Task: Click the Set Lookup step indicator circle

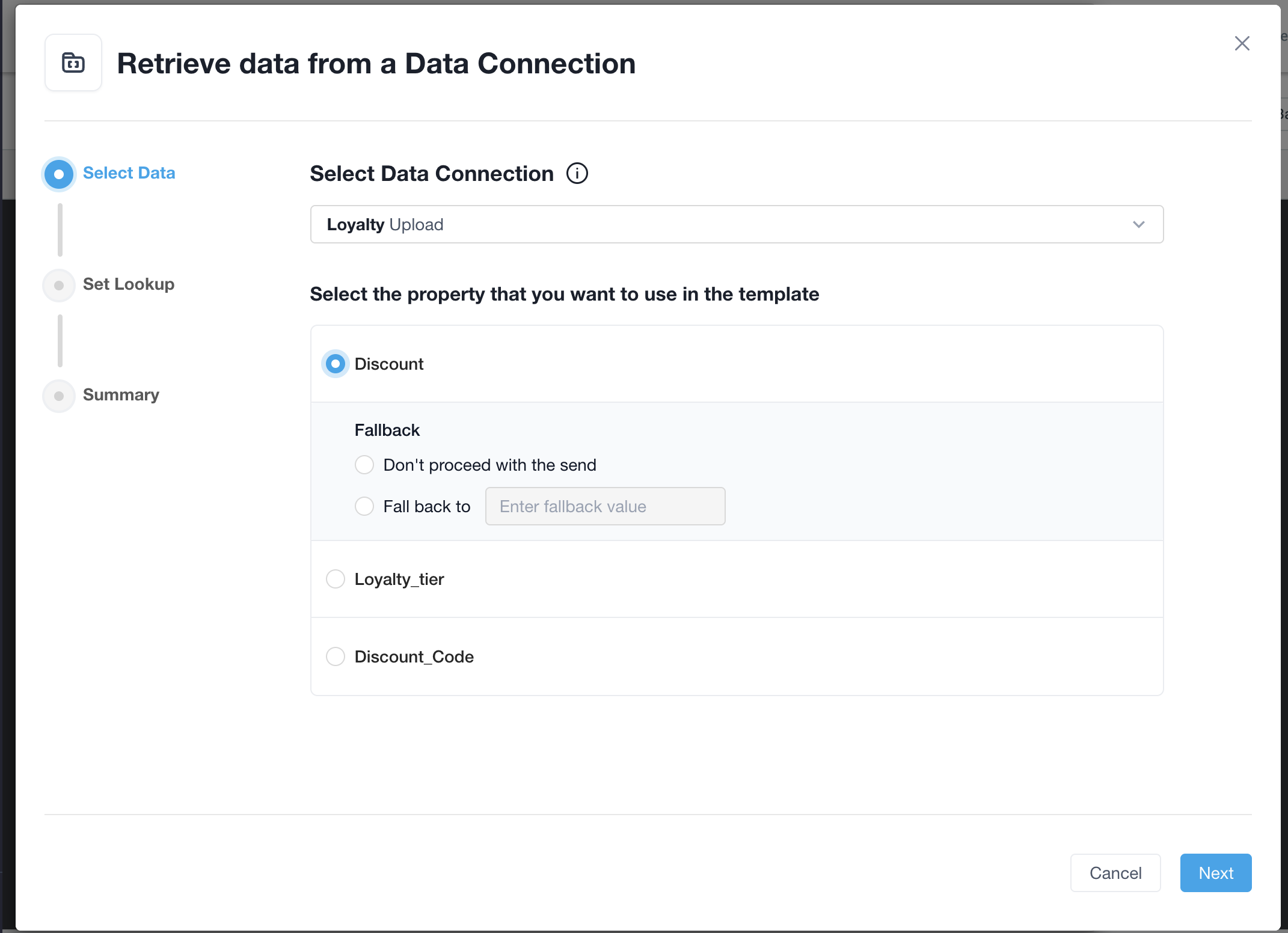Action: 59,285
